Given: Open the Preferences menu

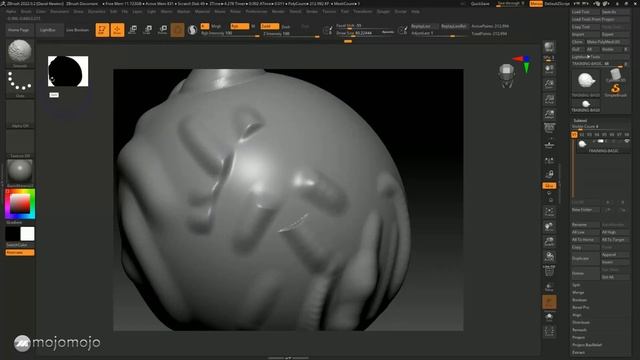Looking at the screenshot, I should (256, 11).
